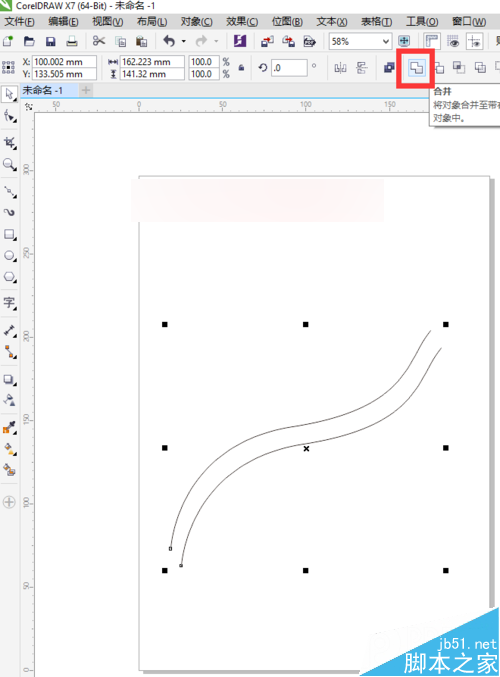
Task: Click the Intersect objects icon
Action: [x=459, y=68]
